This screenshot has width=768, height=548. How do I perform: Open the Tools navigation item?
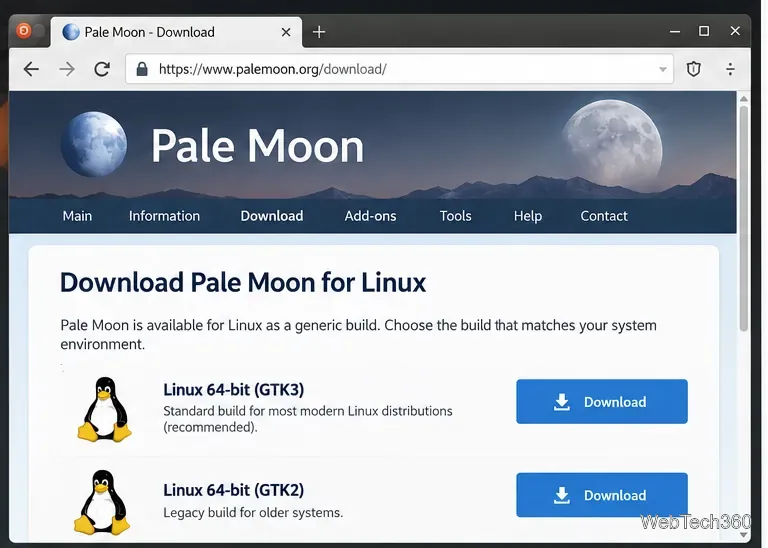click(456, 216)
